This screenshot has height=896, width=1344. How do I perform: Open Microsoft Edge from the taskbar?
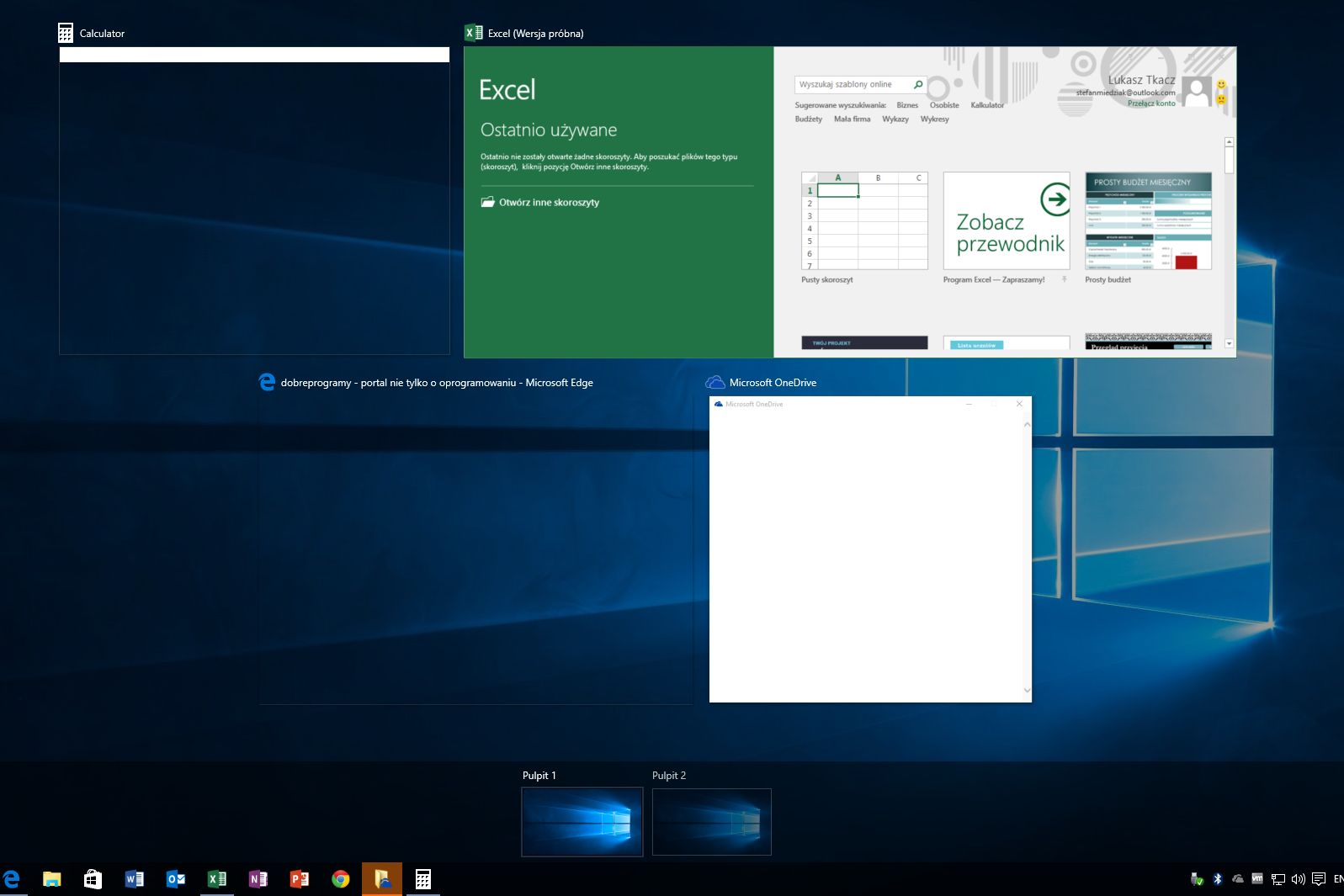point(12,879)
